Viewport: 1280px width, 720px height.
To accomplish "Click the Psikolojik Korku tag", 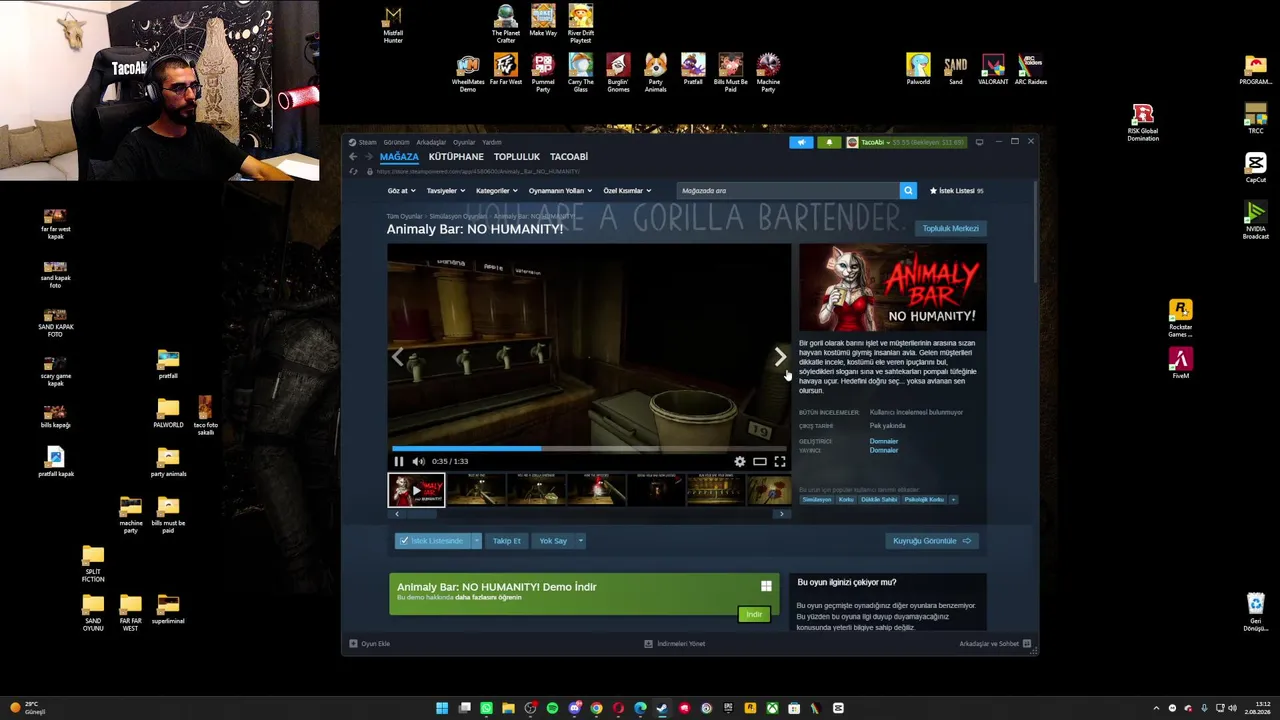I will coord(924,500).
